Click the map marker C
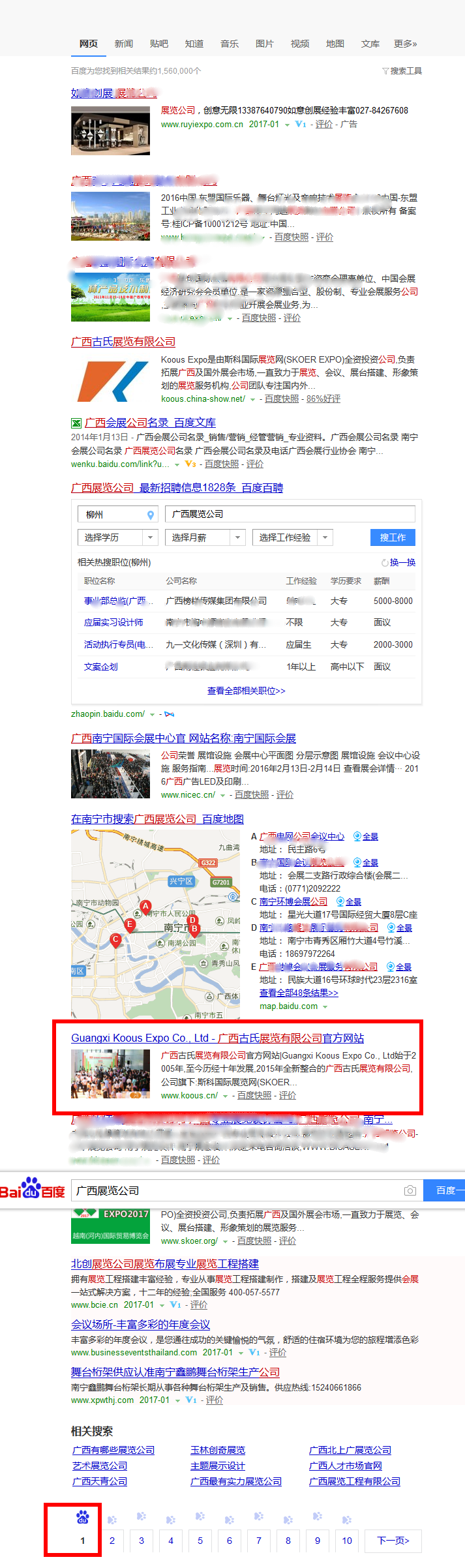Image resolution: width=465 pixels, height=1568 pixels. 115,941
